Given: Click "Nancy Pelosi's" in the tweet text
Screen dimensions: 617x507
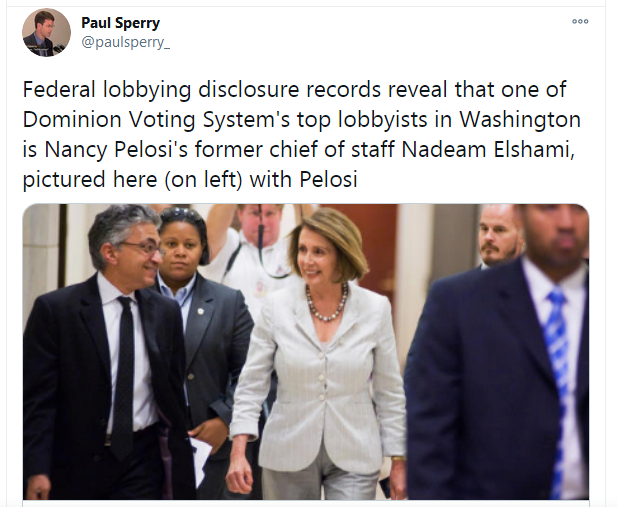Looking at the screenshot, I should pyautogui.click(x=116, y=150).
